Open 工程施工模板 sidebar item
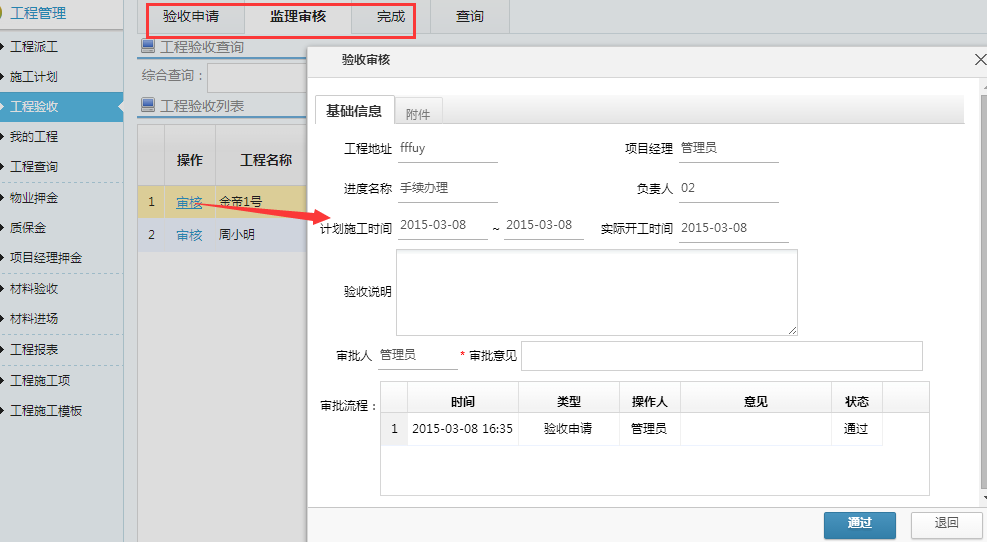Screen dimensions: 987x542 point(46,410)
